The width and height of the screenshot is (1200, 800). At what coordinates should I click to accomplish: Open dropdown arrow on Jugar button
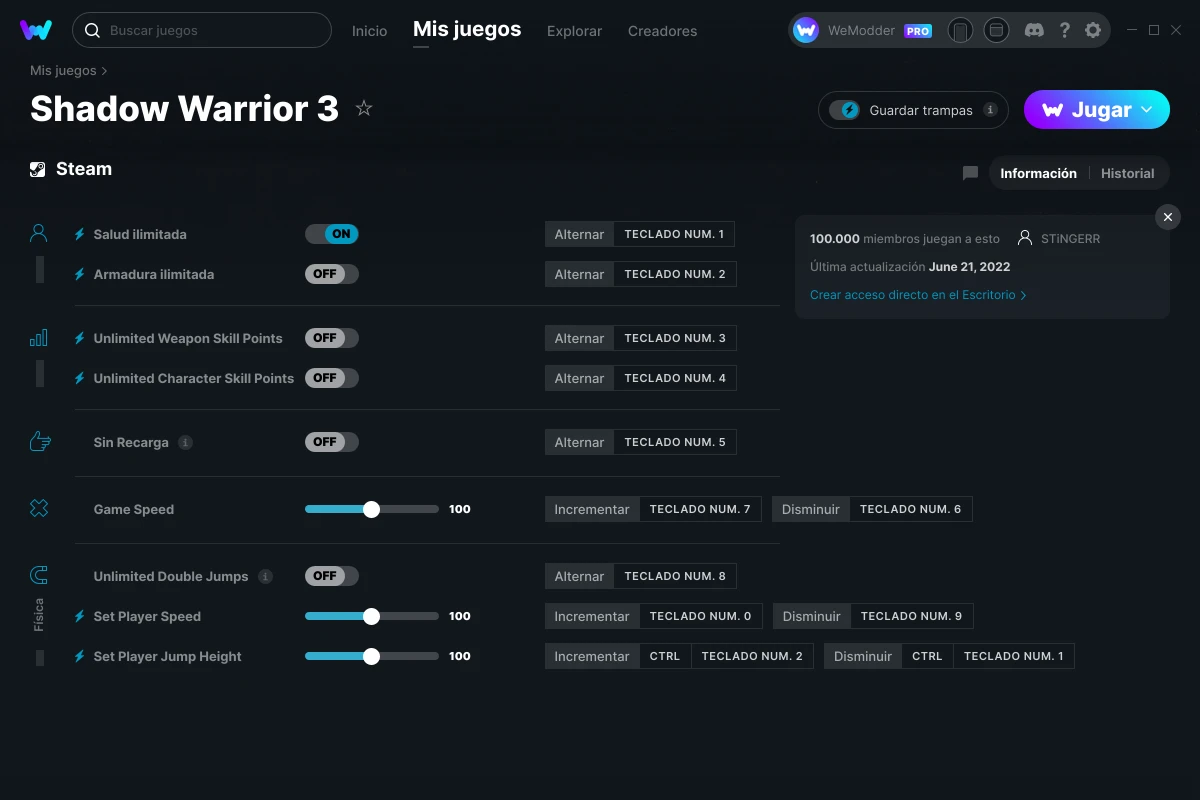click(x=1147, y=110)
